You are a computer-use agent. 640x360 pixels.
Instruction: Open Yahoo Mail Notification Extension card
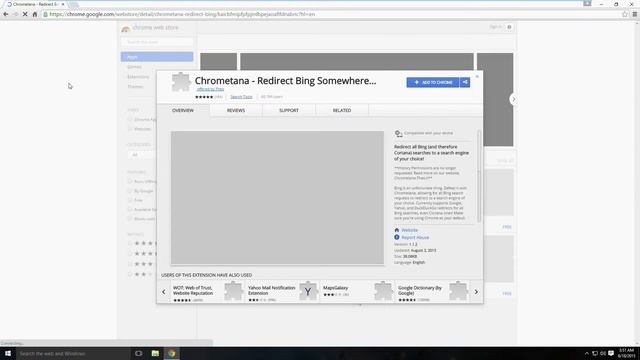tap(282, 292)
